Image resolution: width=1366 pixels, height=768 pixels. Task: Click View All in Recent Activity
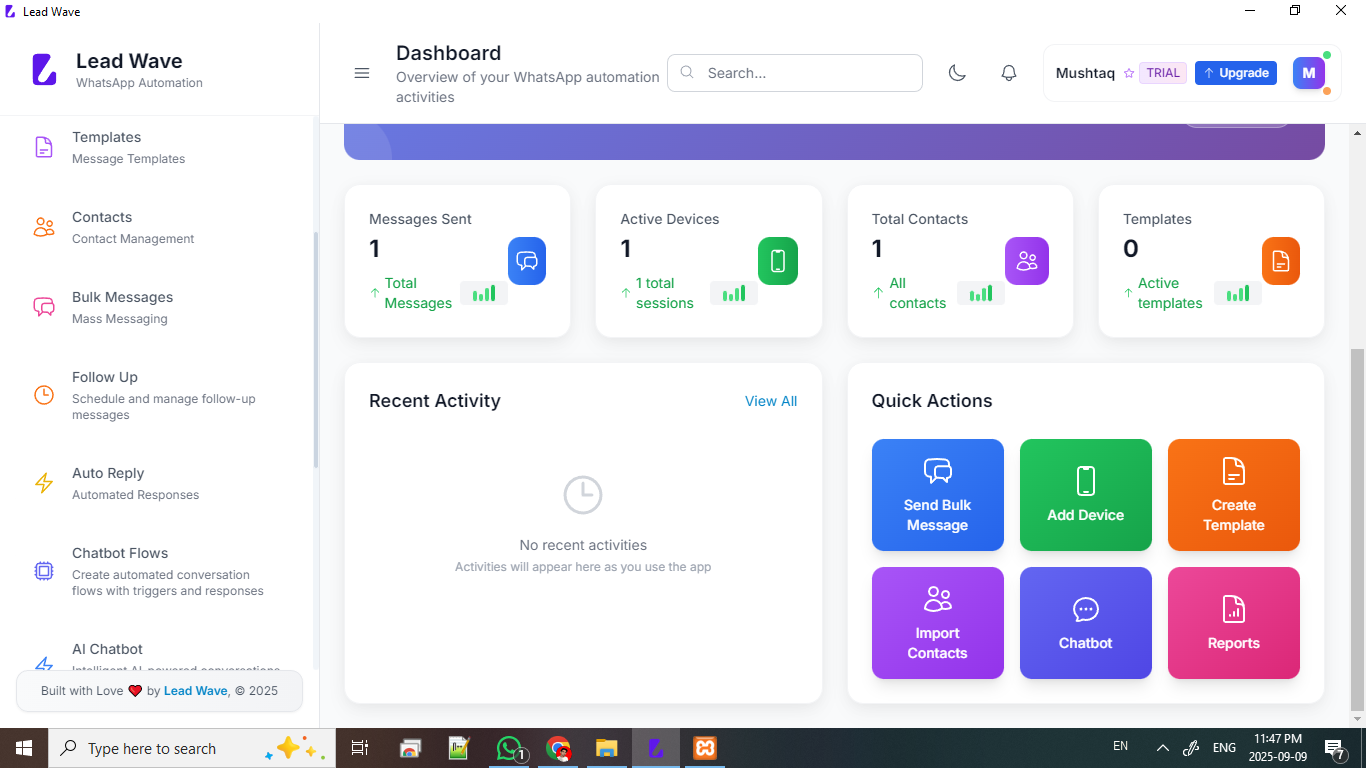pyautogui.click(x=771, y=401)
